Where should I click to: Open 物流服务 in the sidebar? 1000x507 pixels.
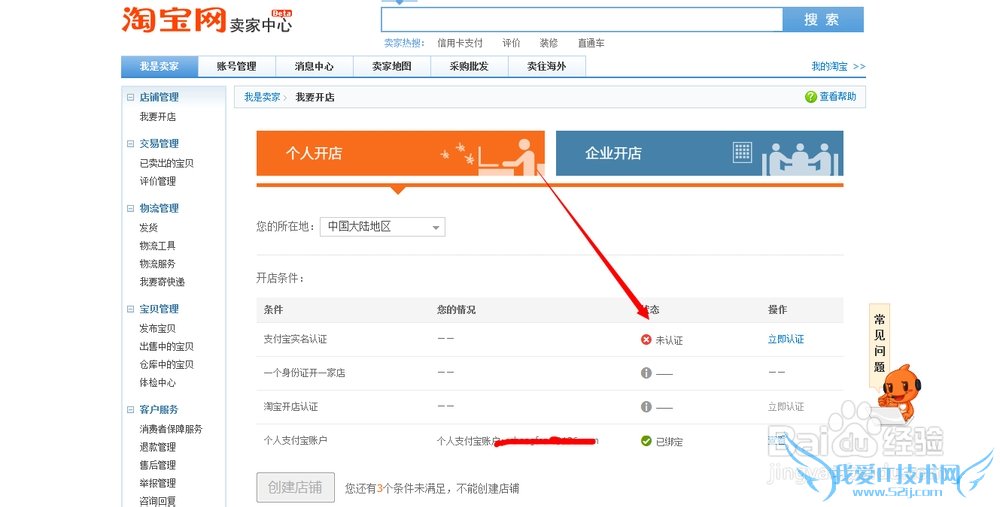click(x=158, y=263)
